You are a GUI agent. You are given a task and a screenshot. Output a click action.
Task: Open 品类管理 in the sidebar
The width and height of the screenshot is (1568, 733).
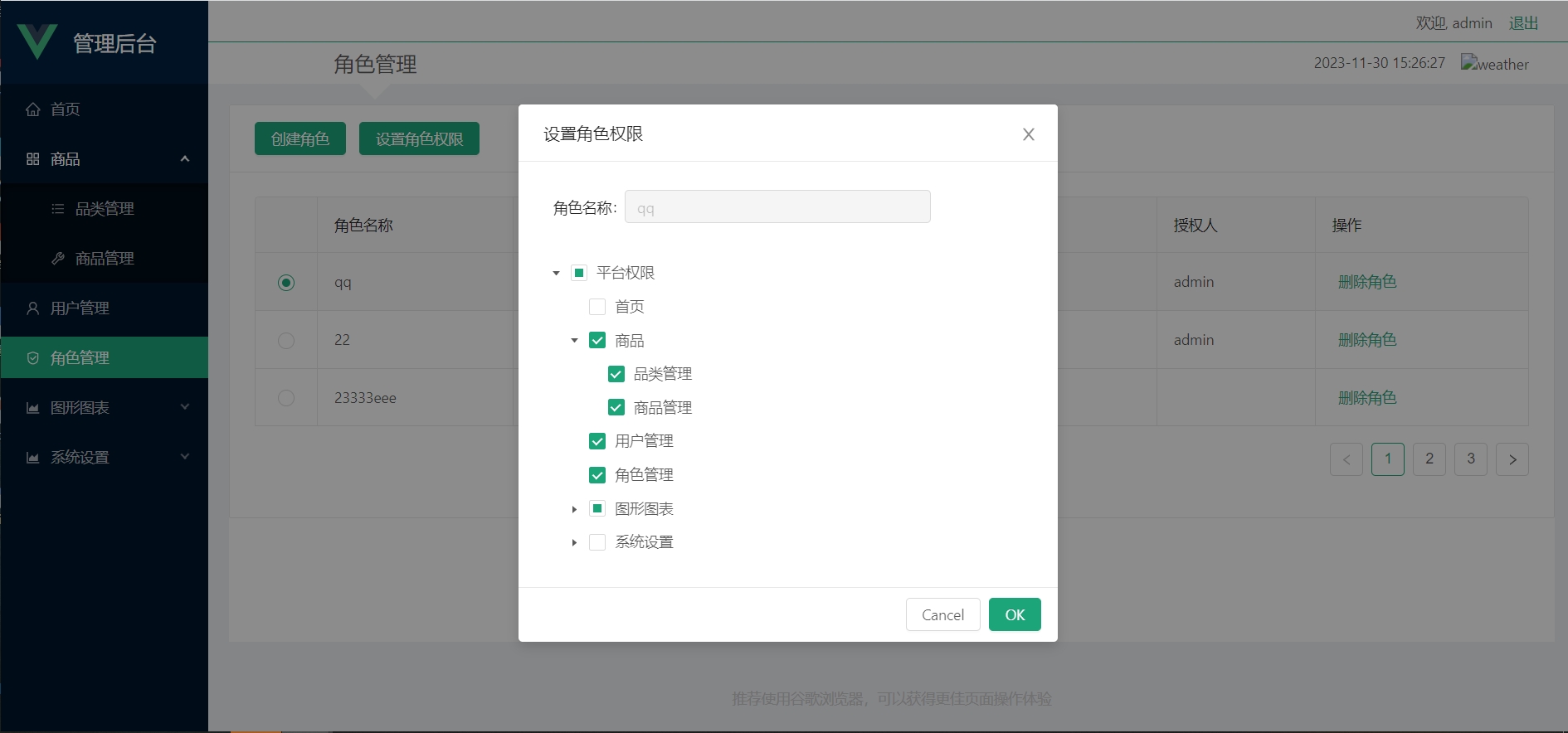(x=105, y=209)
